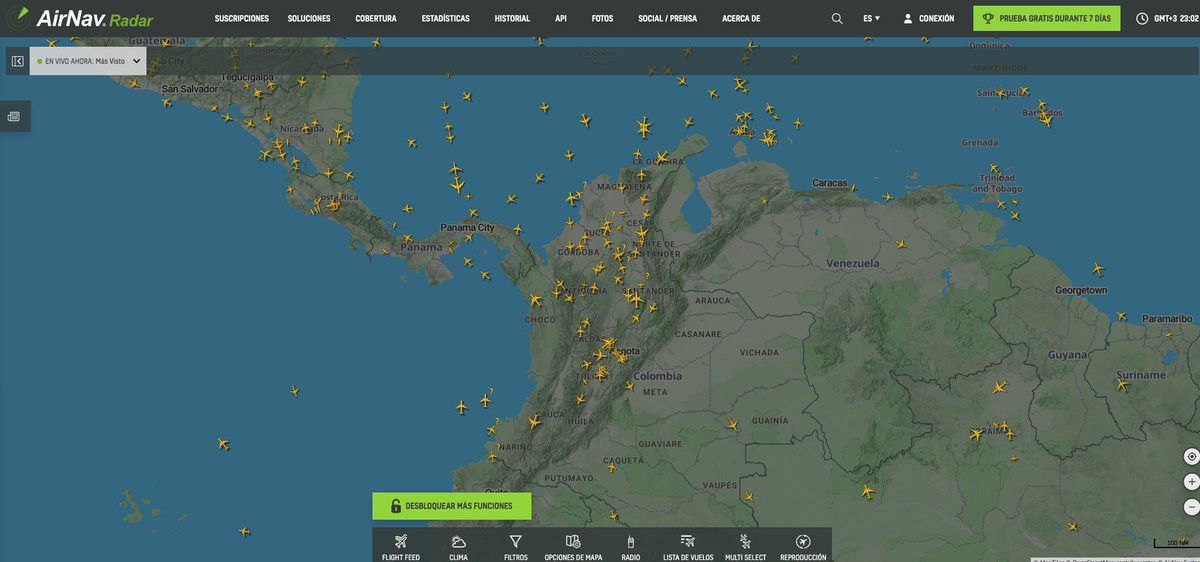
Task: Click the San Salvador label
Action: point(190,89)
